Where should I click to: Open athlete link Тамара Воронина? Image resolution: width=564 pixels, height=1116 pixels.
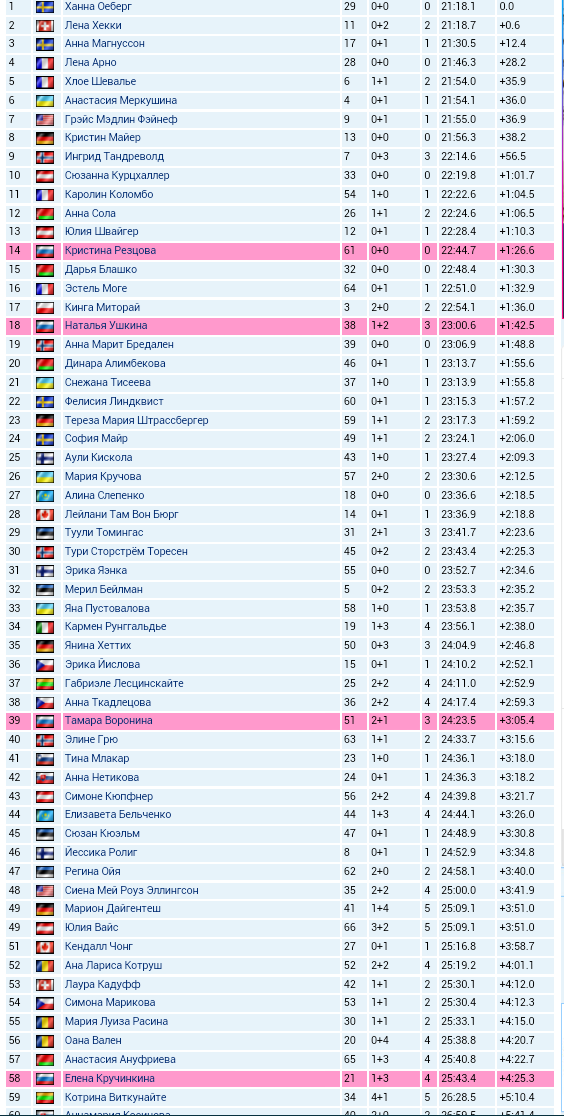pyautogui.click(x=108, y=720)
